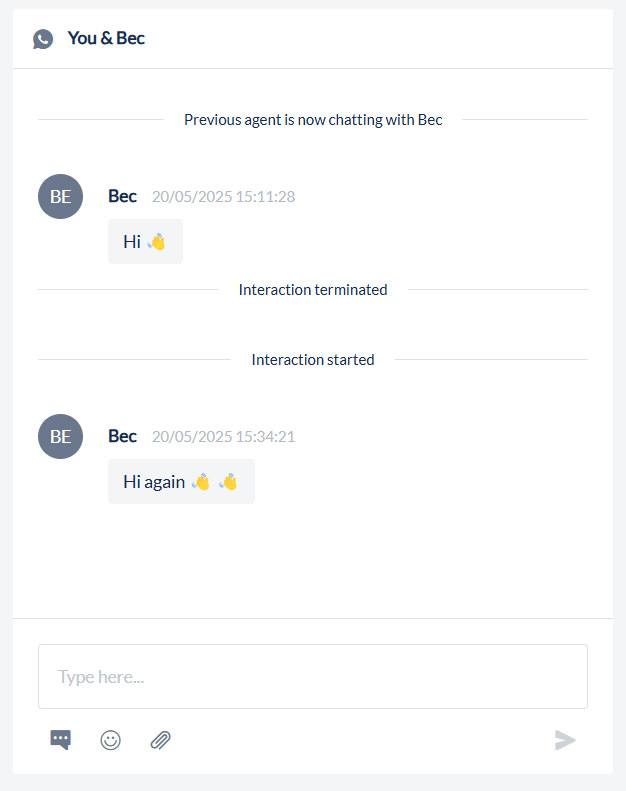626x791 pixels.
Task: Click the "Interaction terminated" divider label
Action: 313,290
